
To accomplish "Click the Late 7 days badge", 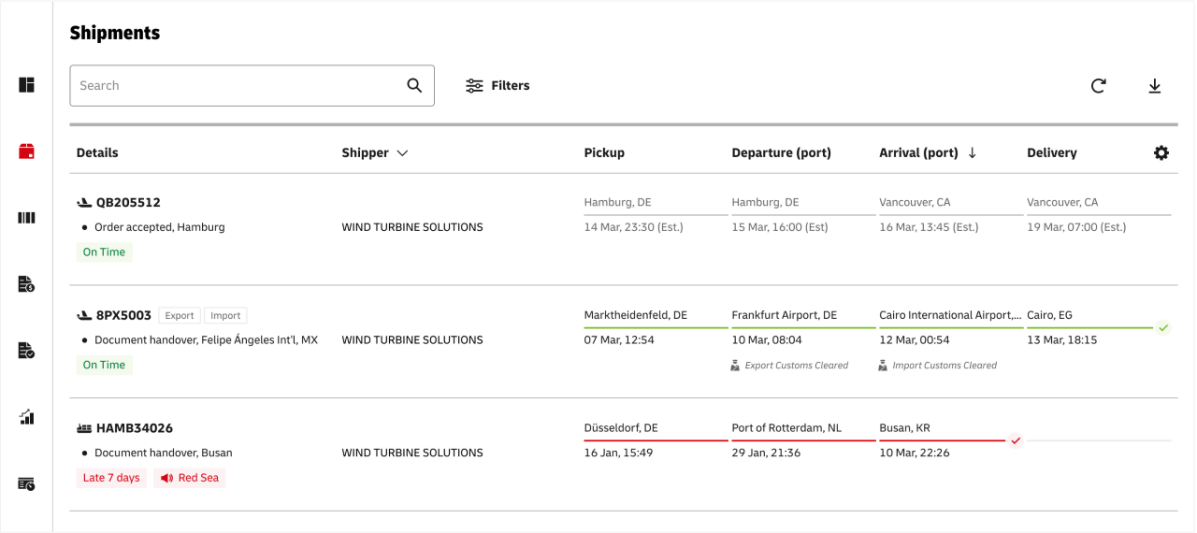I will click(x=111, y=478).
